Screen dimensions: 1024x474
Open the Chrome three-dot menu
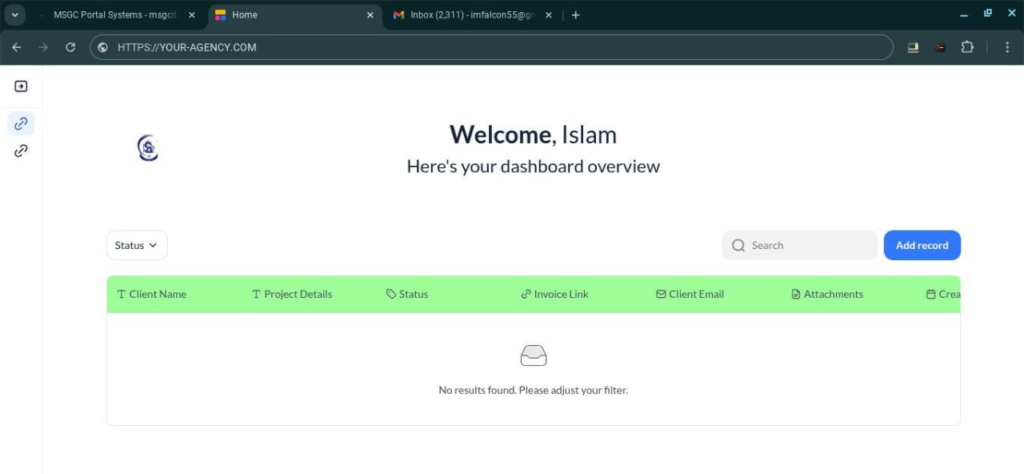1004,47
